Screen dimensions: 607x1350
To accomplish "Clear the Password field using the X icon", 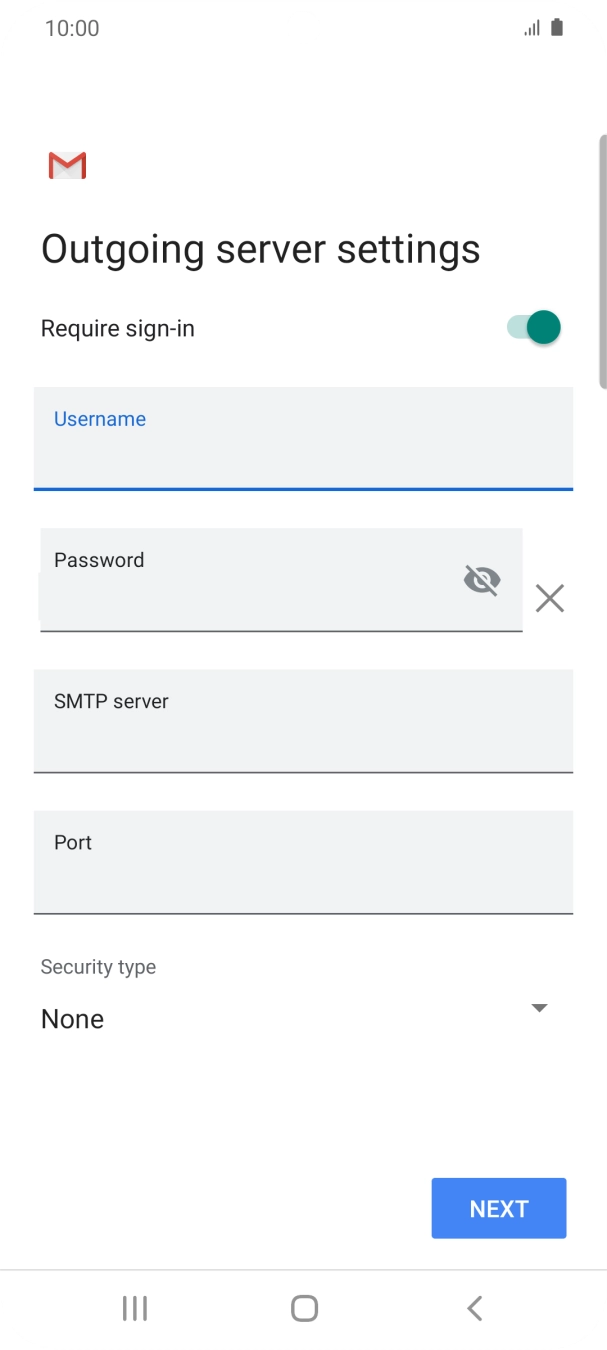I will [549, 597].
